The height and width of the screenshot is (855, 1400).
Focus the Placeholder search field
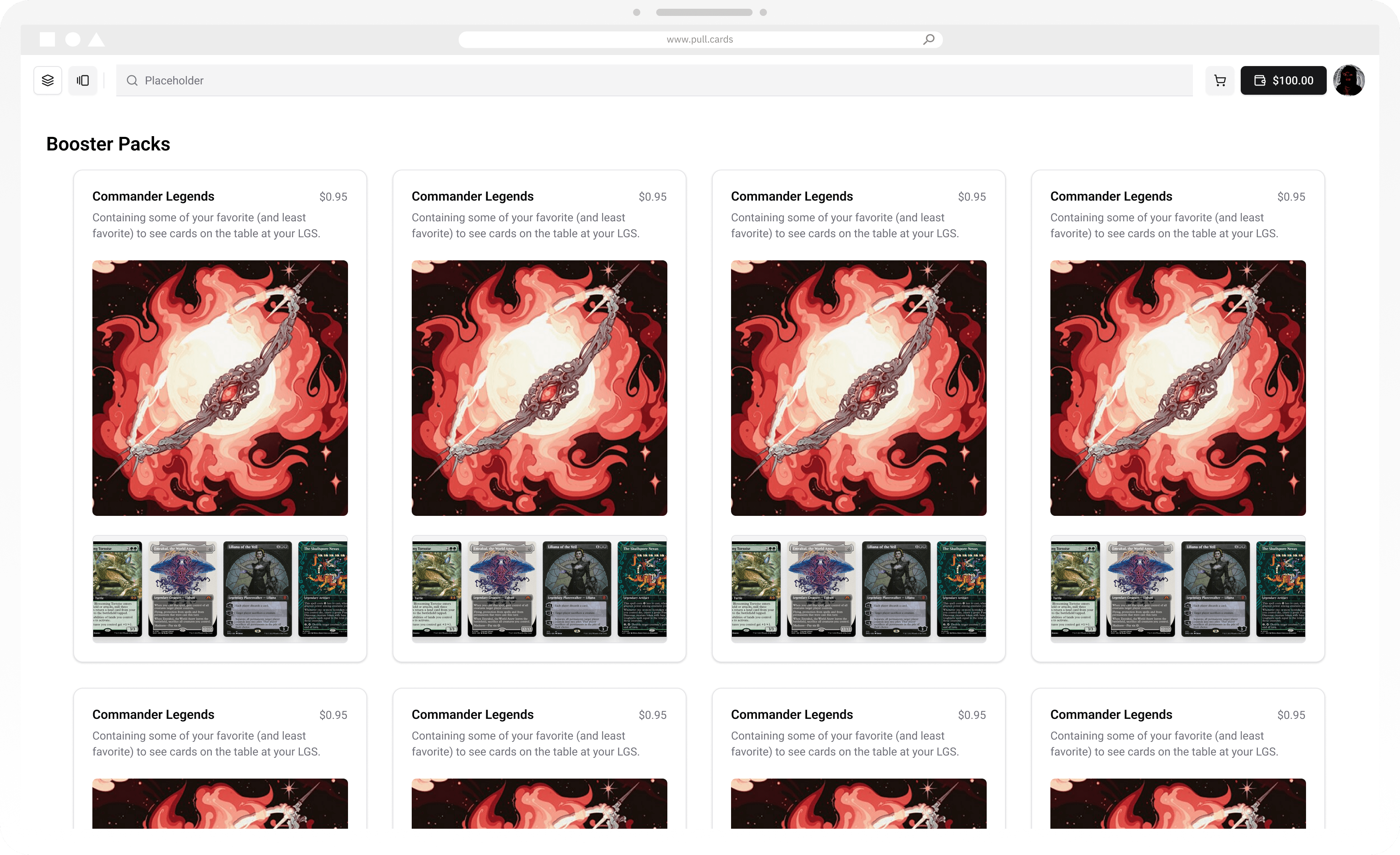654,81
